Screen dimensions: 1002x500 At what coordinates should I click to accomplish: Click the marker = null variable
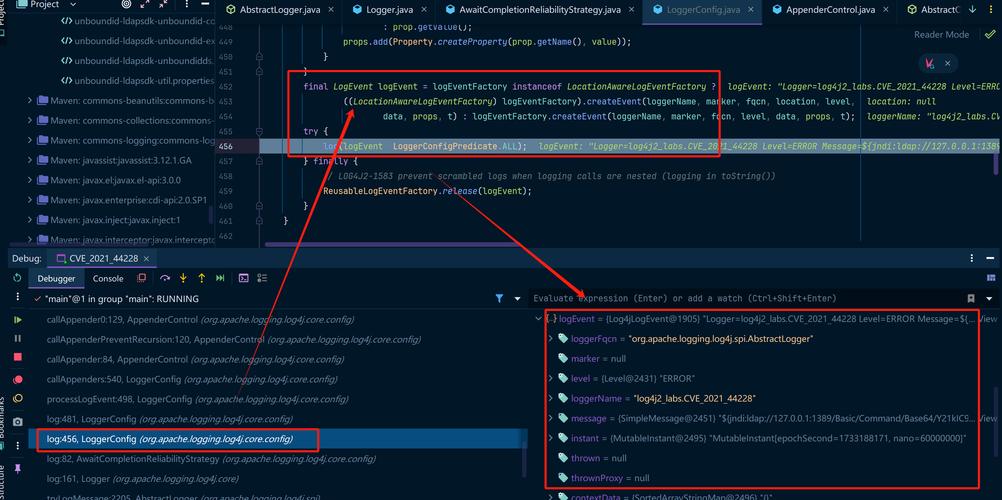[592, 359]
